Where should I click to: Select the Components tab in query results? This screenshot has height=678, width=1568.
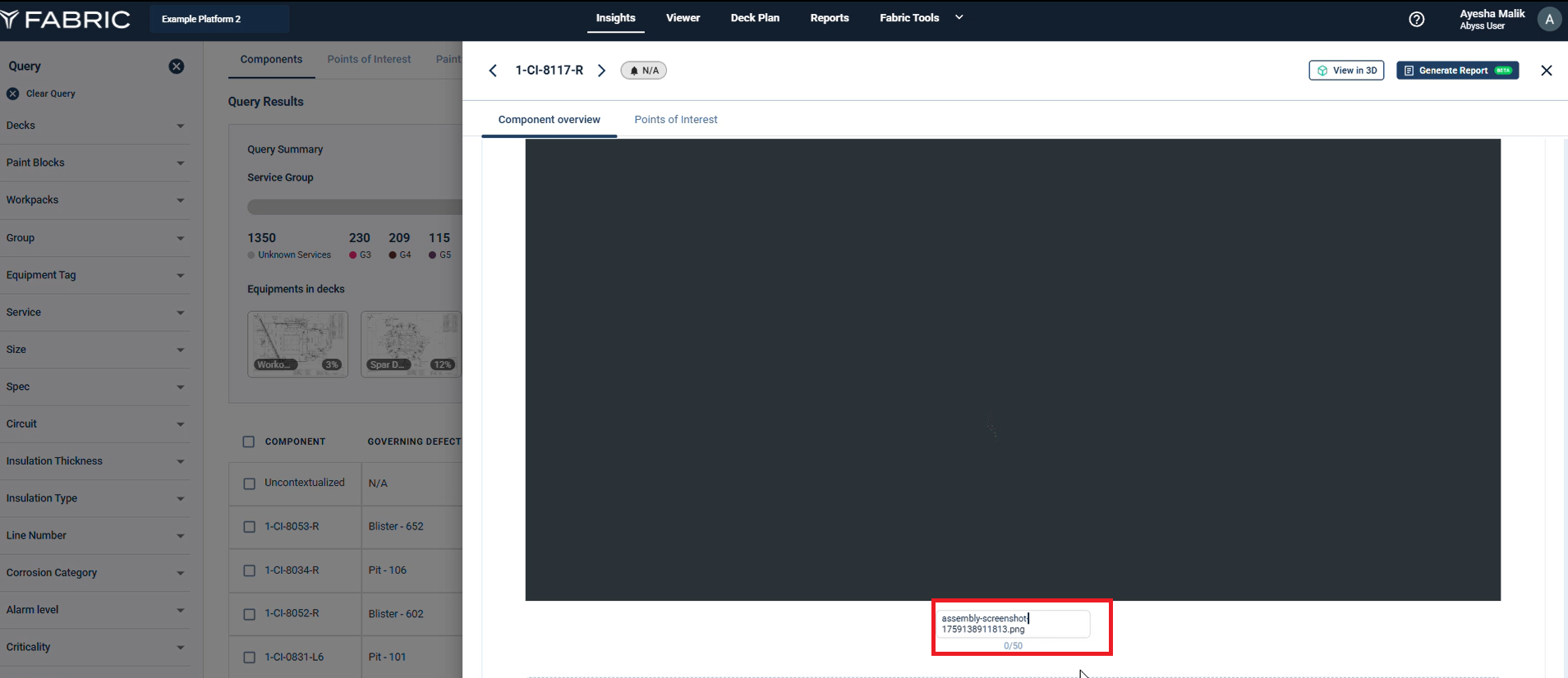point(271,60)
